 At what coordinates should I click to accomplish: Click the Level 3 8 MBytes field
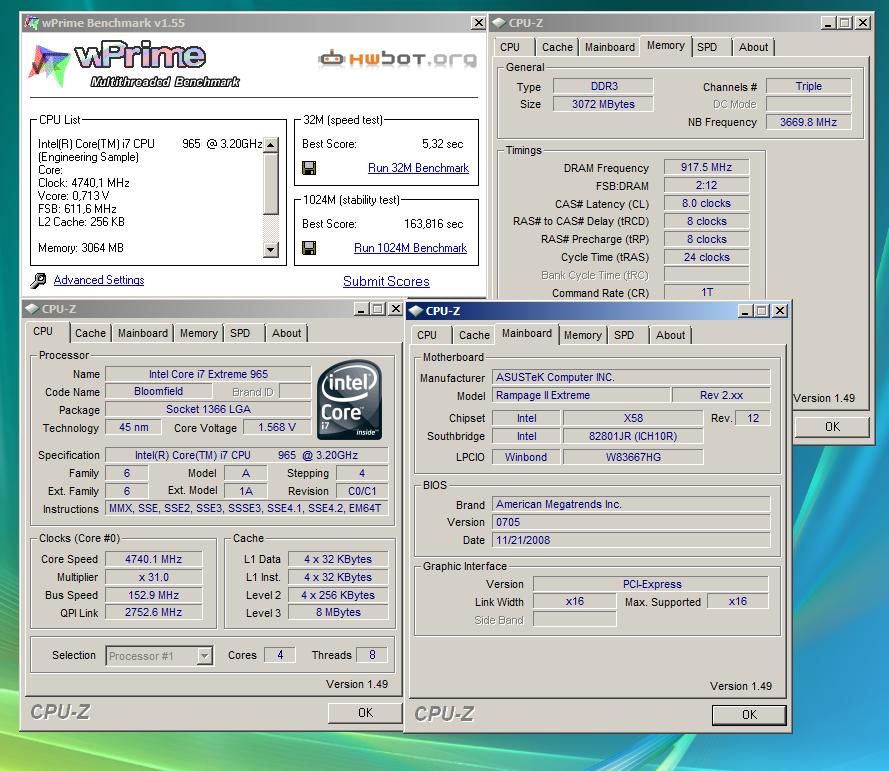click(x=338, y=612)
